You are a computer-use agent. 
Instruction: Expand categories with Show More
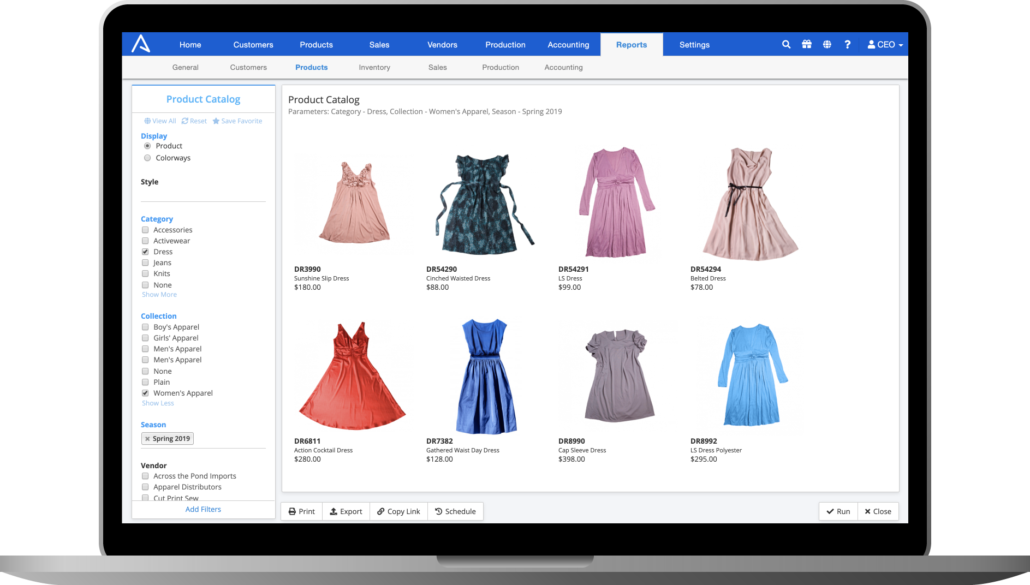tap(159, 295)
